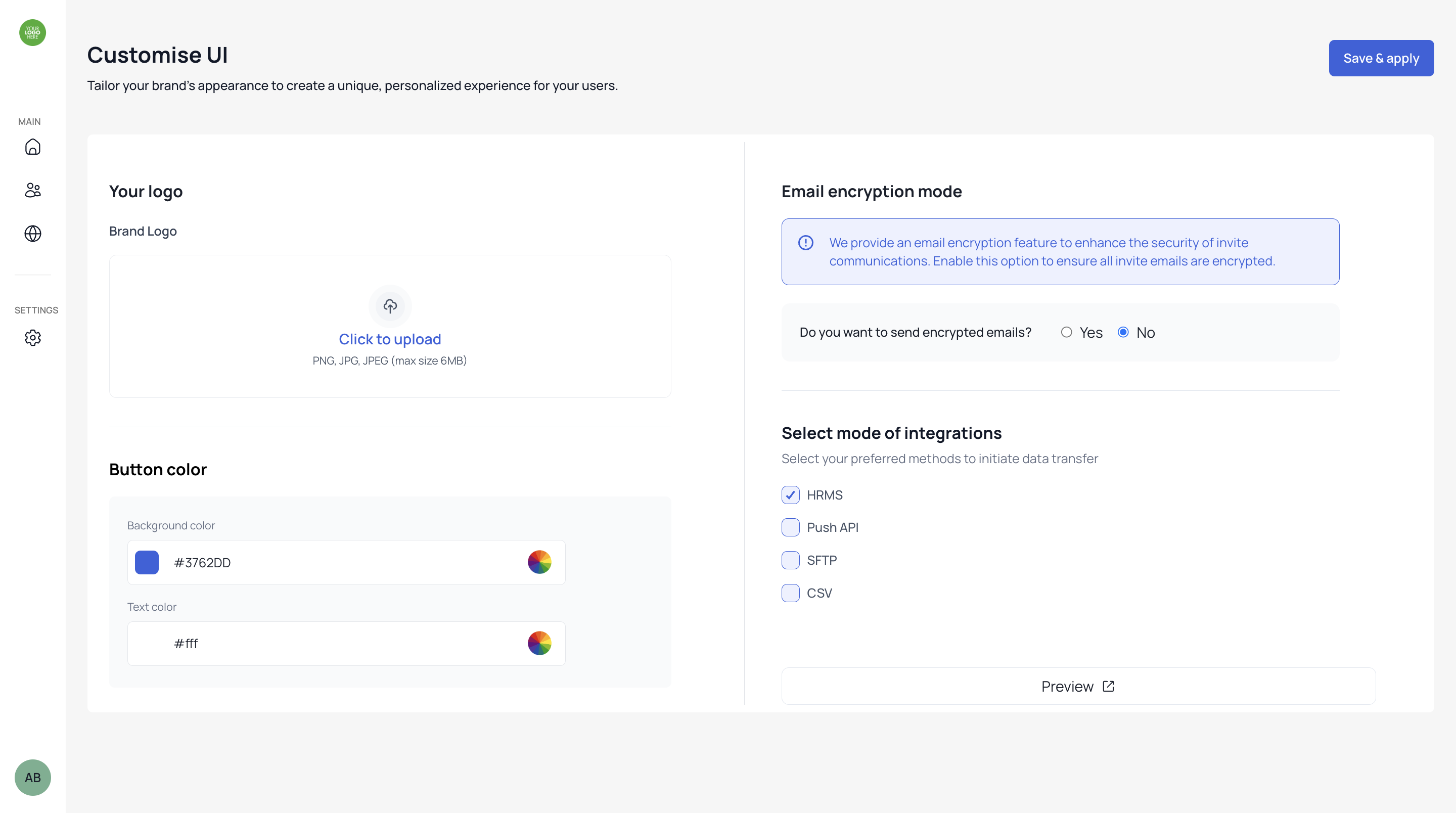This screenshot has width=1456, height=813.
Task: Open the Users icon in sidebar
Action: (33, 190)
